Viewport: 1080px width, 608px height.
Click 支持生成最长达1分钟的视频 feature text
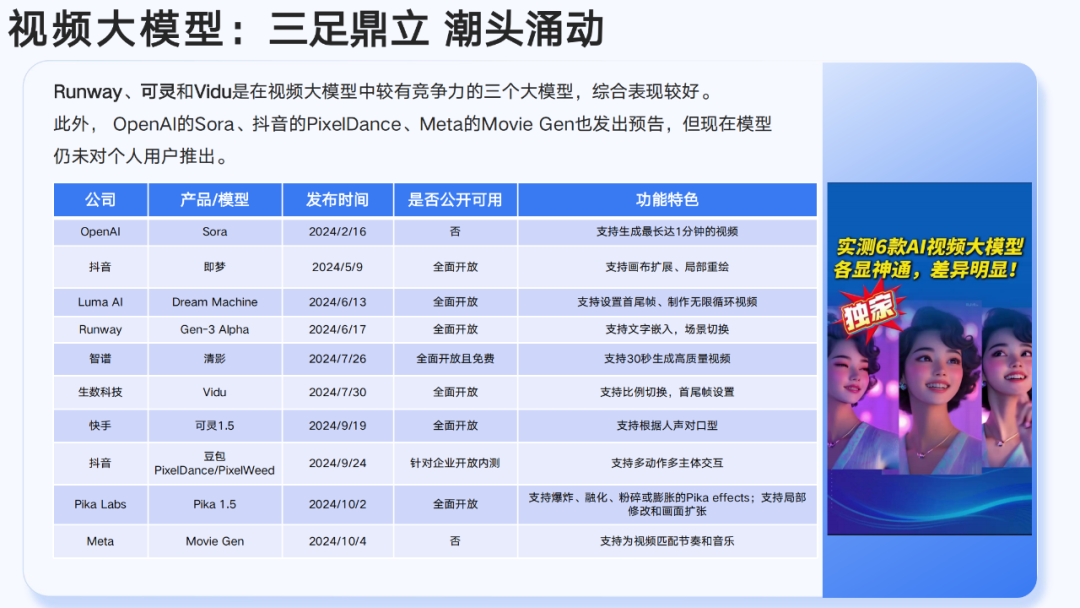pyautogui.click(x=667, y=232)
